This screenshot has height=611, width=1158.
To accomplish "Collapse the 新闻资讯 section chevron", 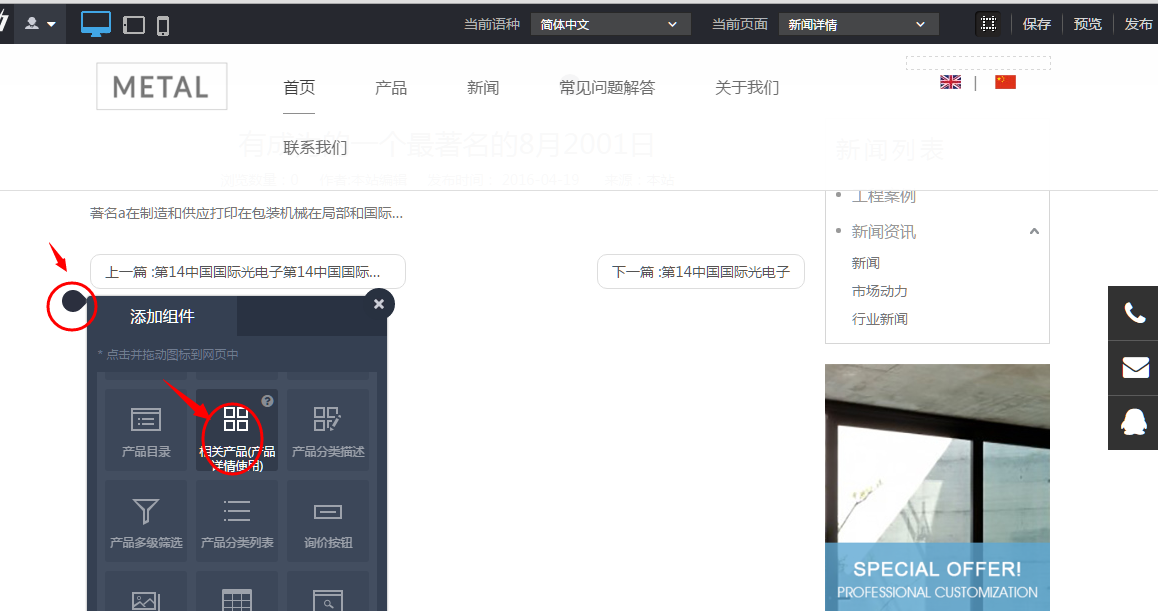I will (1034, 231).
